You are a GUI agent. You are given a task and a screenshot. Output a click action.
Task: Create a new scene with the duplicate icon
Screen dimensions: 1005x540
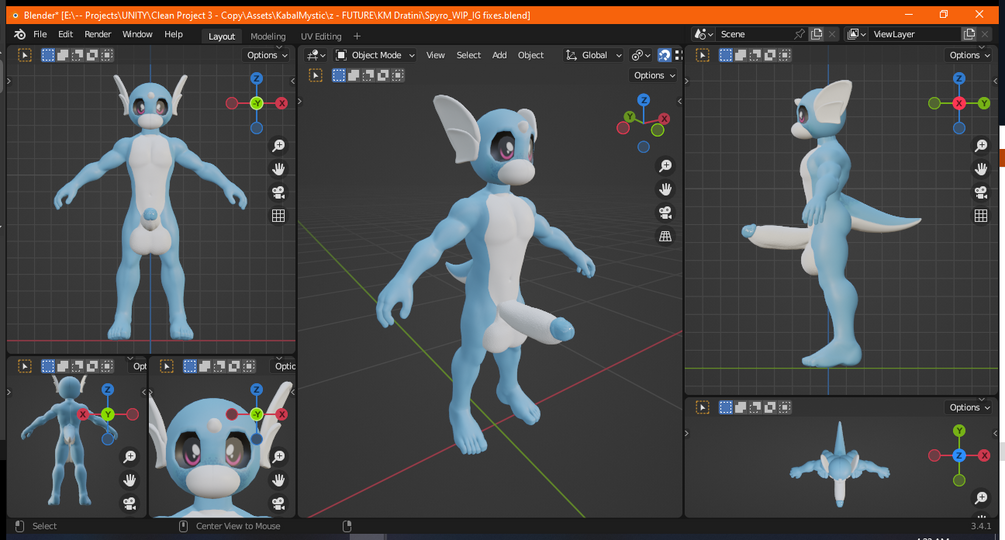coord(816,35)
